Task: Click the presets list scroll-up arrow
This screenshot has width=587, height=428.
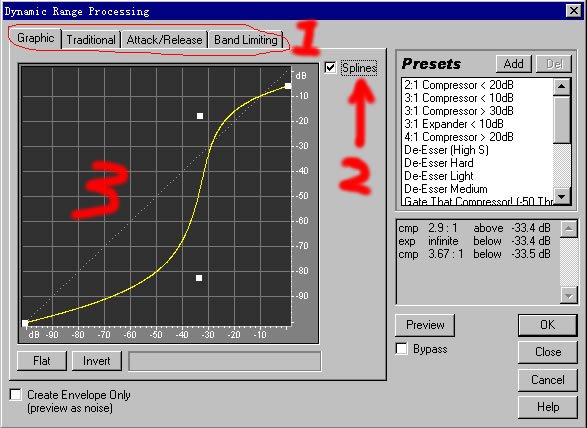Action: click(x=561, y=86)
